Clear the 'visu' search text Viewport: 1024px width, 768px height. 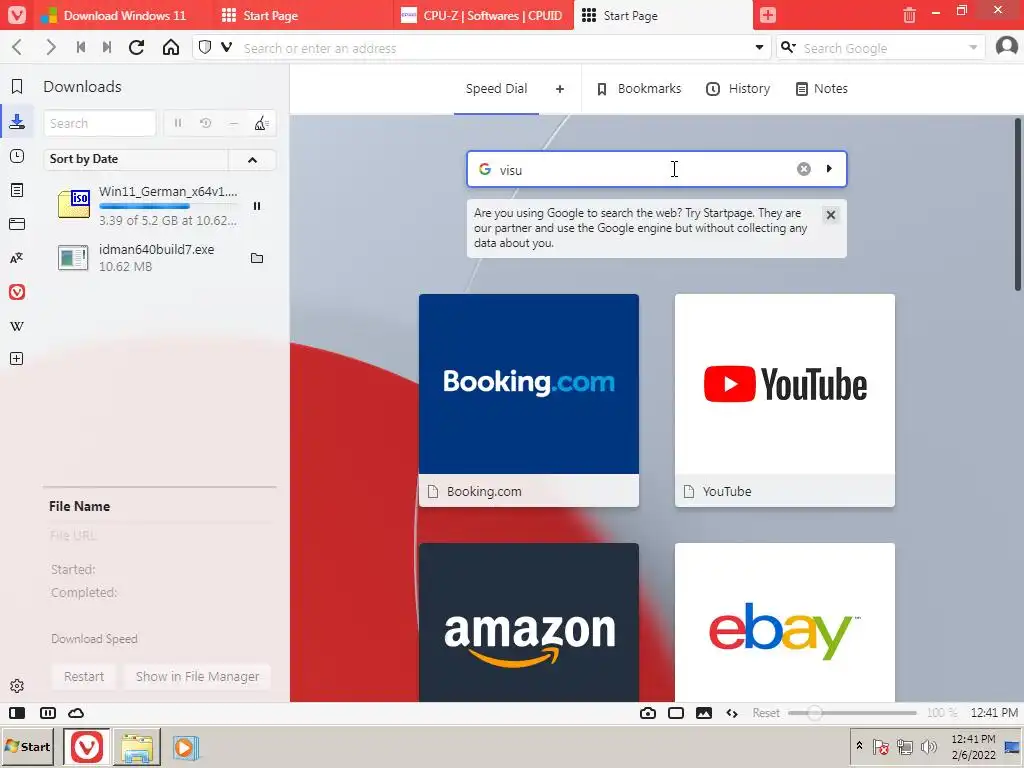tap(804, 169)
